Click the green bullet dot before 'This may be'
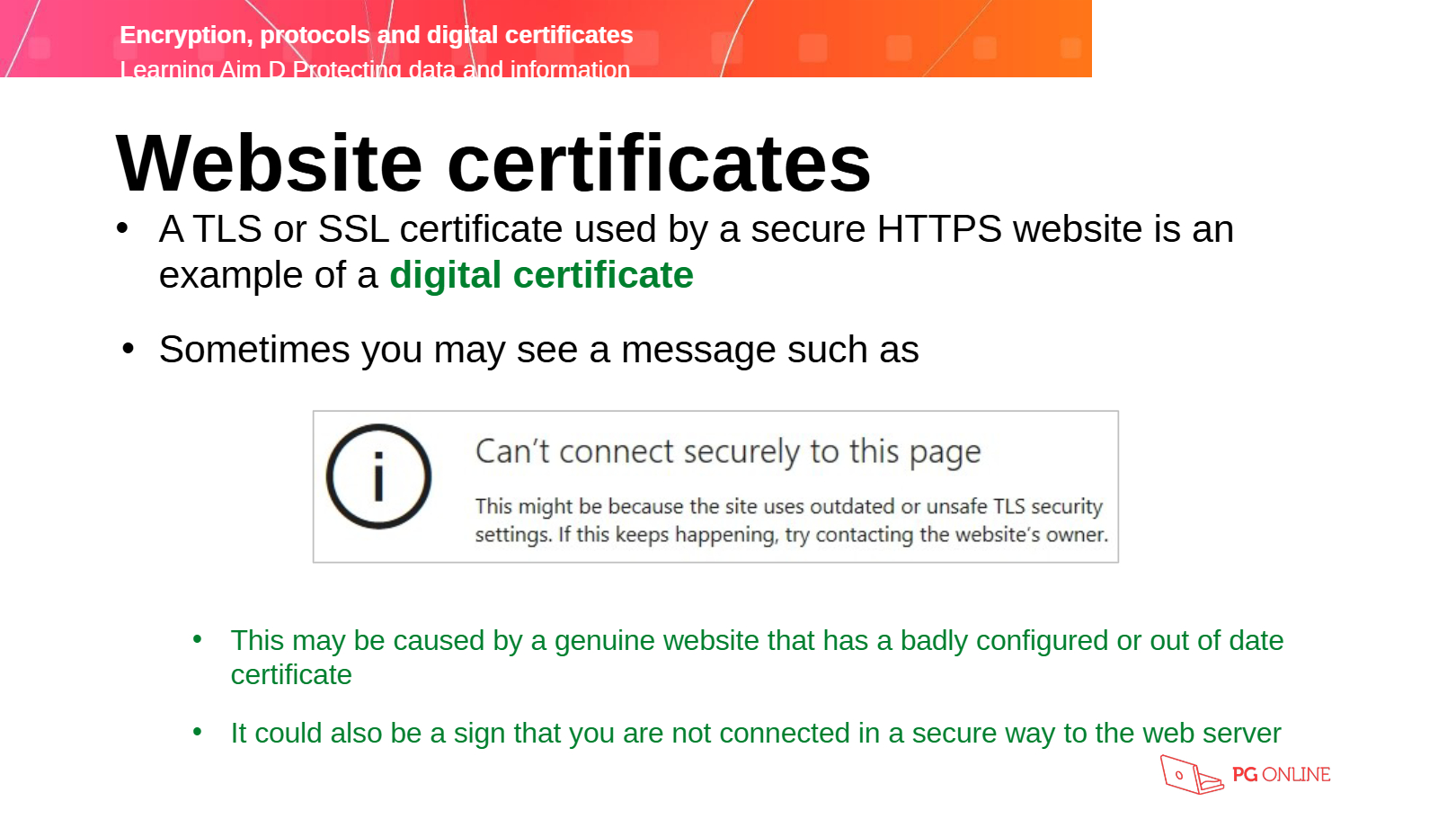 [198, 639]
